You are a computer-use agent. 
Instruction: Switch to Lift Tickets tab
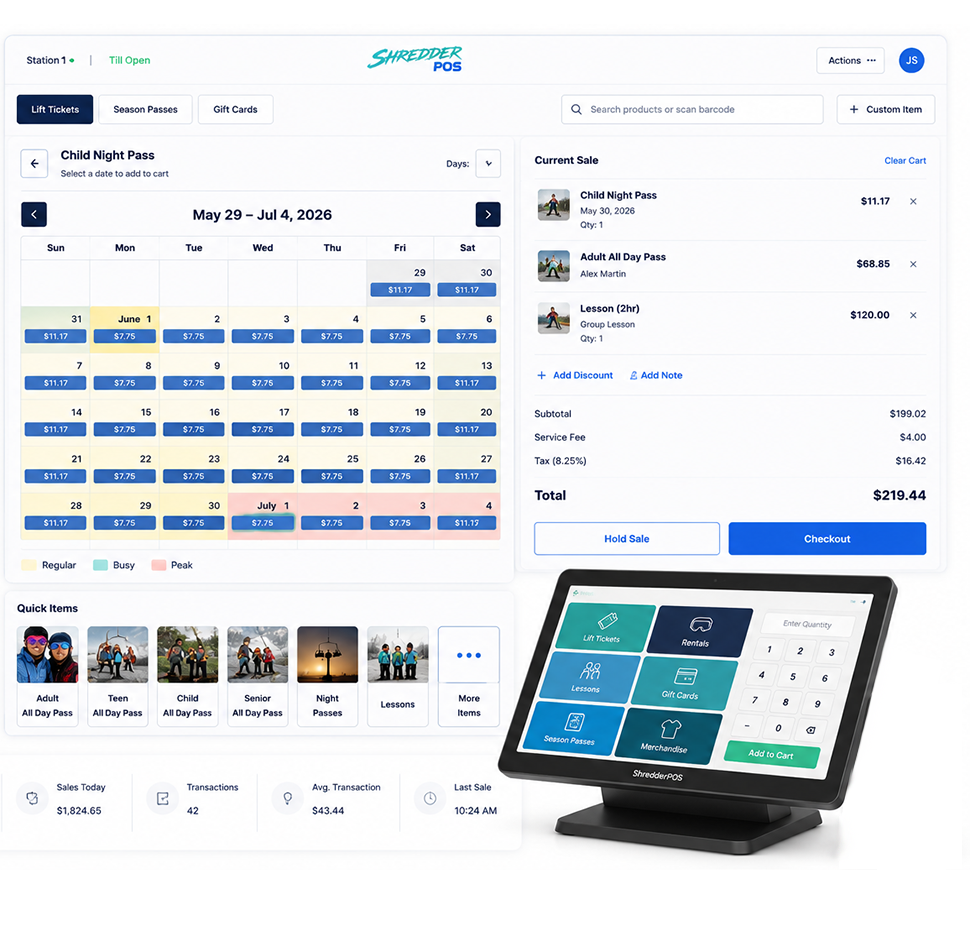[x=55, y=109]
